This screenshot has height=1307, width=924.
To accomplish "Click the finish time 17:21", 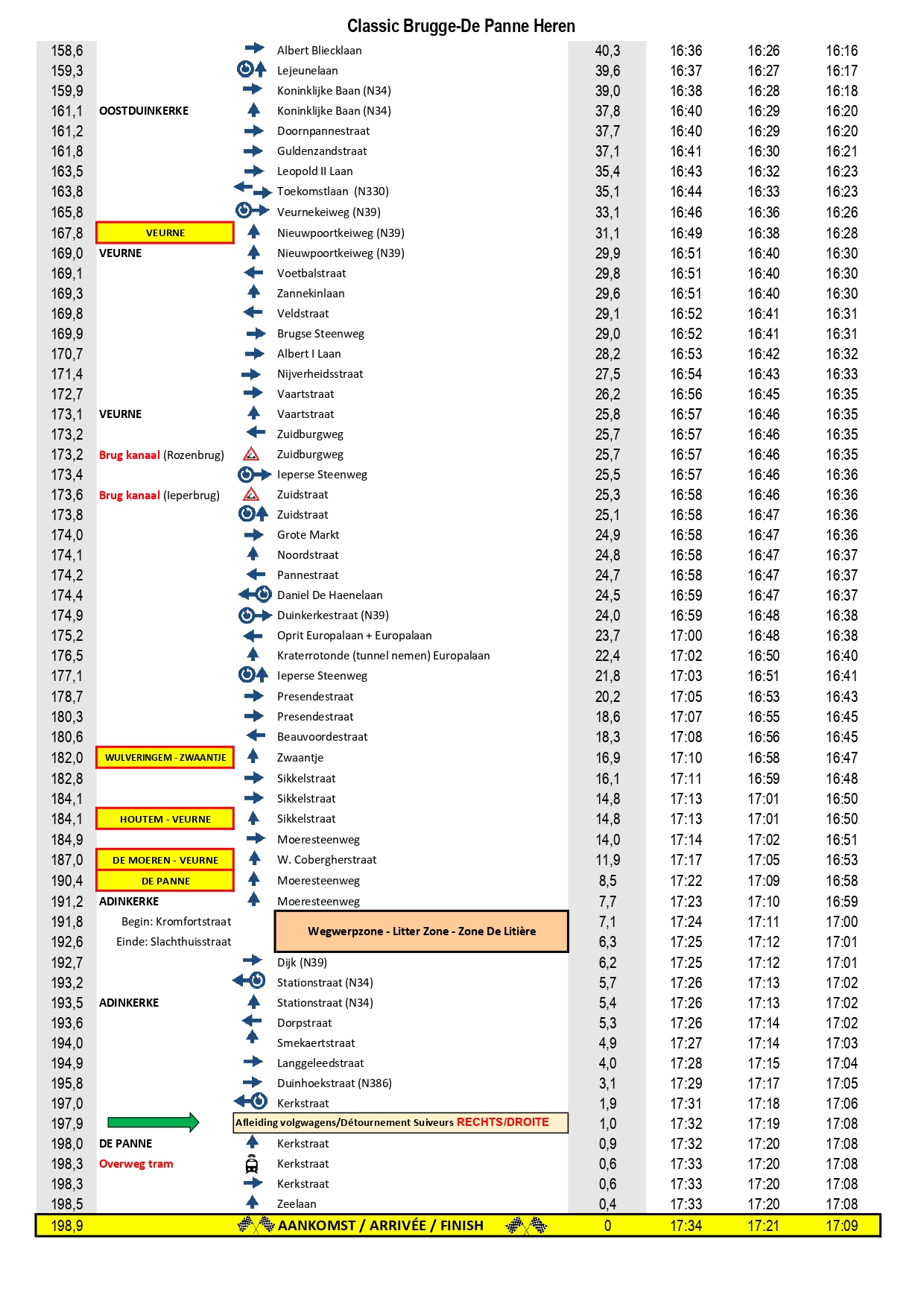I will [764, 1226].
